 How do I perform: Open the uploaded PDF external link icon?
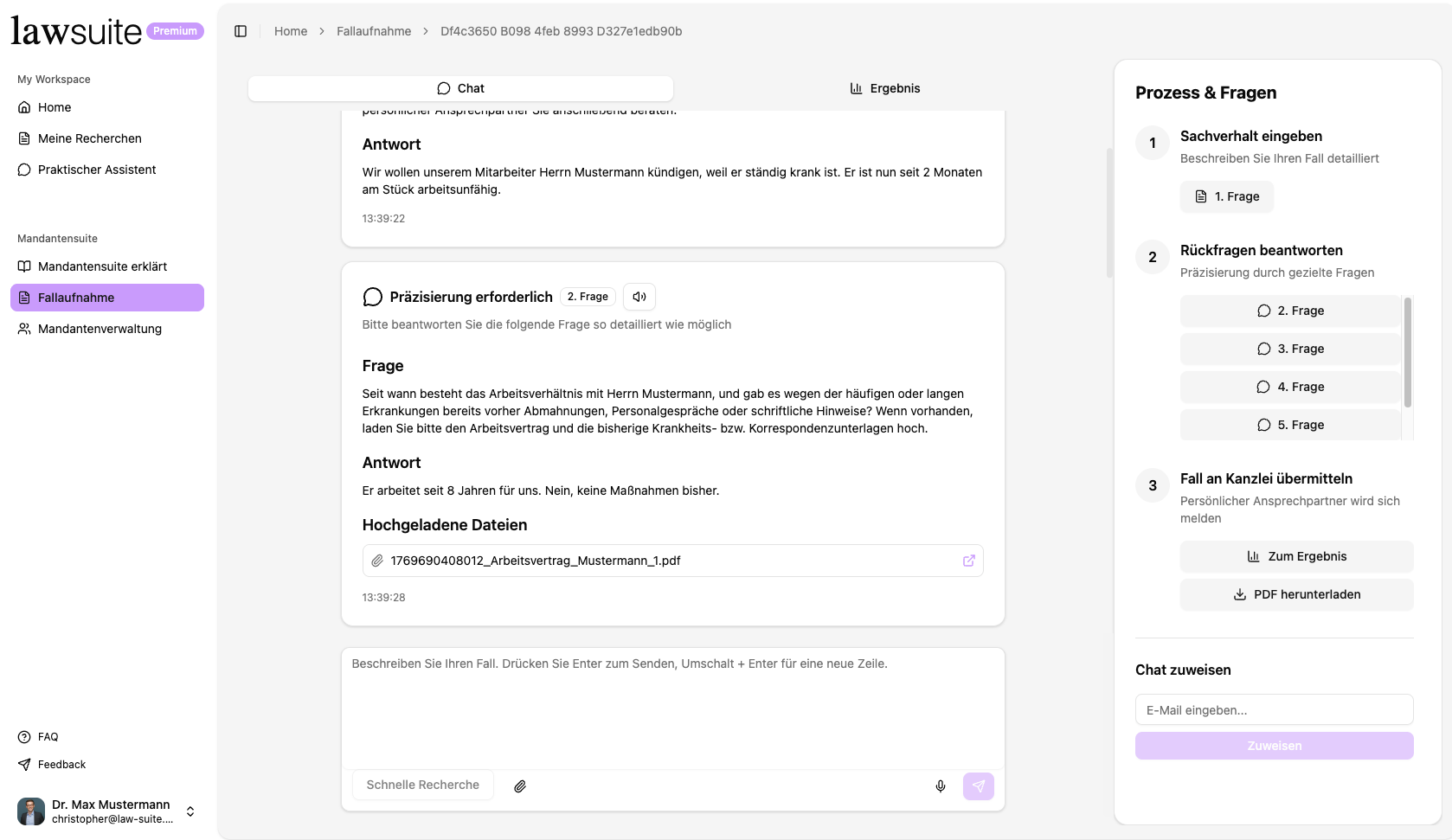pyautogui.click(x=968, y=561)
